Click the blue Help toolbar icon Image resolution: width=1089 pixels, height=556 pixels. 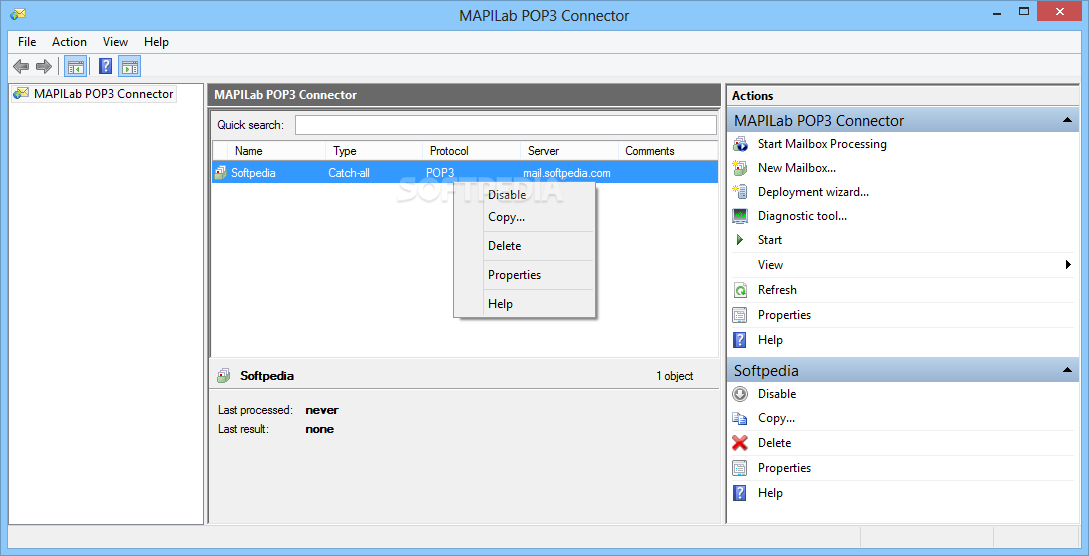point(106,67)
